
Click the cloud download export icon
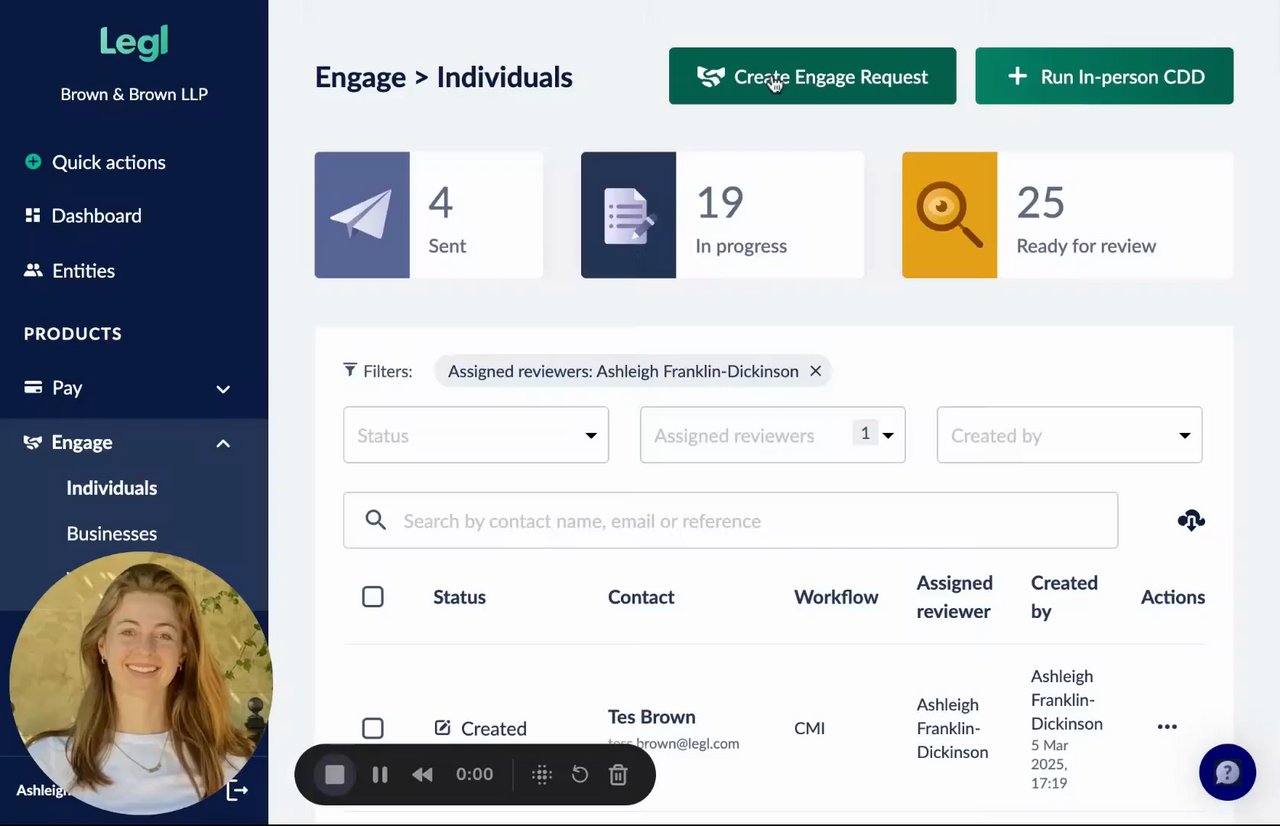1191,520
